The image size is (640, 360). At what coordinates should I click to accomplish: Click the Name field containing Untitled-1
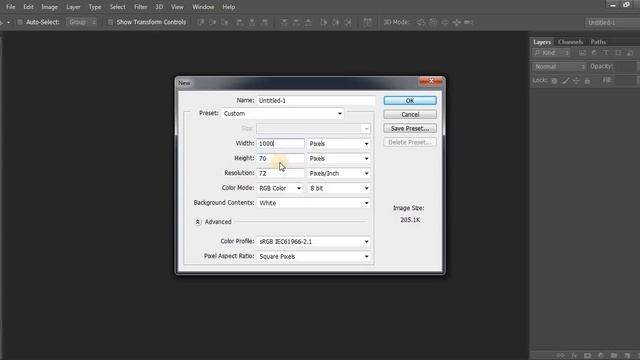[316, 100]
